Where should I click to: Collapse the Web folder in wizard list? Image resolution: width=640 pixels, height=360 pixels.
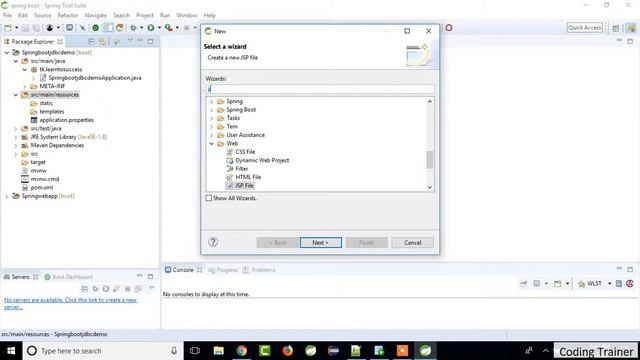click(x=211, y=144)
